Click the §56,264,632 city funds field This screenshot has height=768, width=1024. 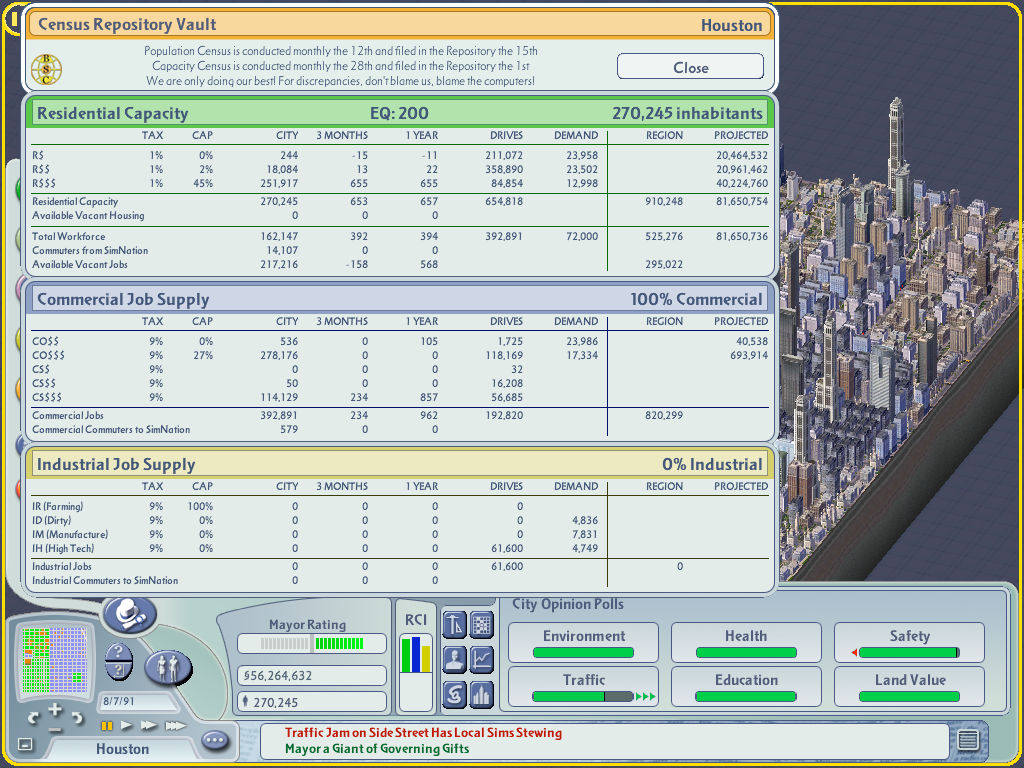coord(312,675)
